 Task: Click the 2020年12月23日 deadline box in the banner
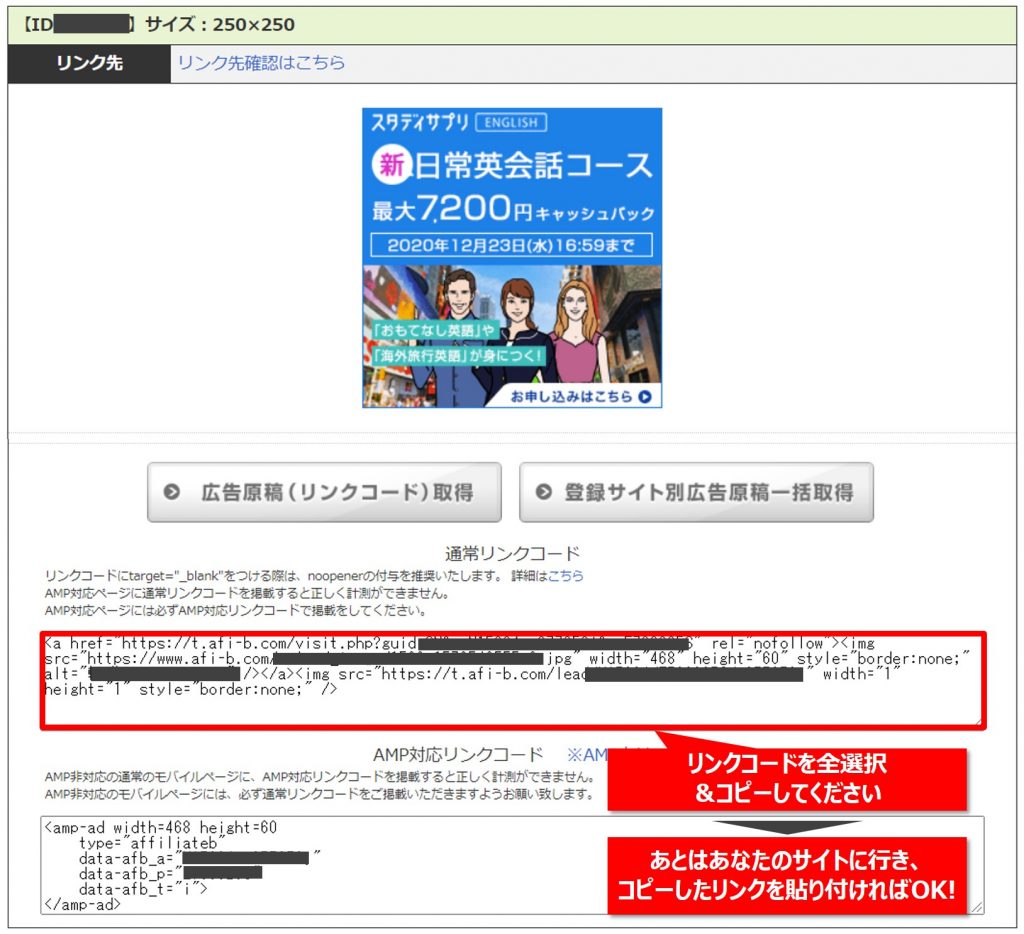pyautogui.click(x=511, y=245)
